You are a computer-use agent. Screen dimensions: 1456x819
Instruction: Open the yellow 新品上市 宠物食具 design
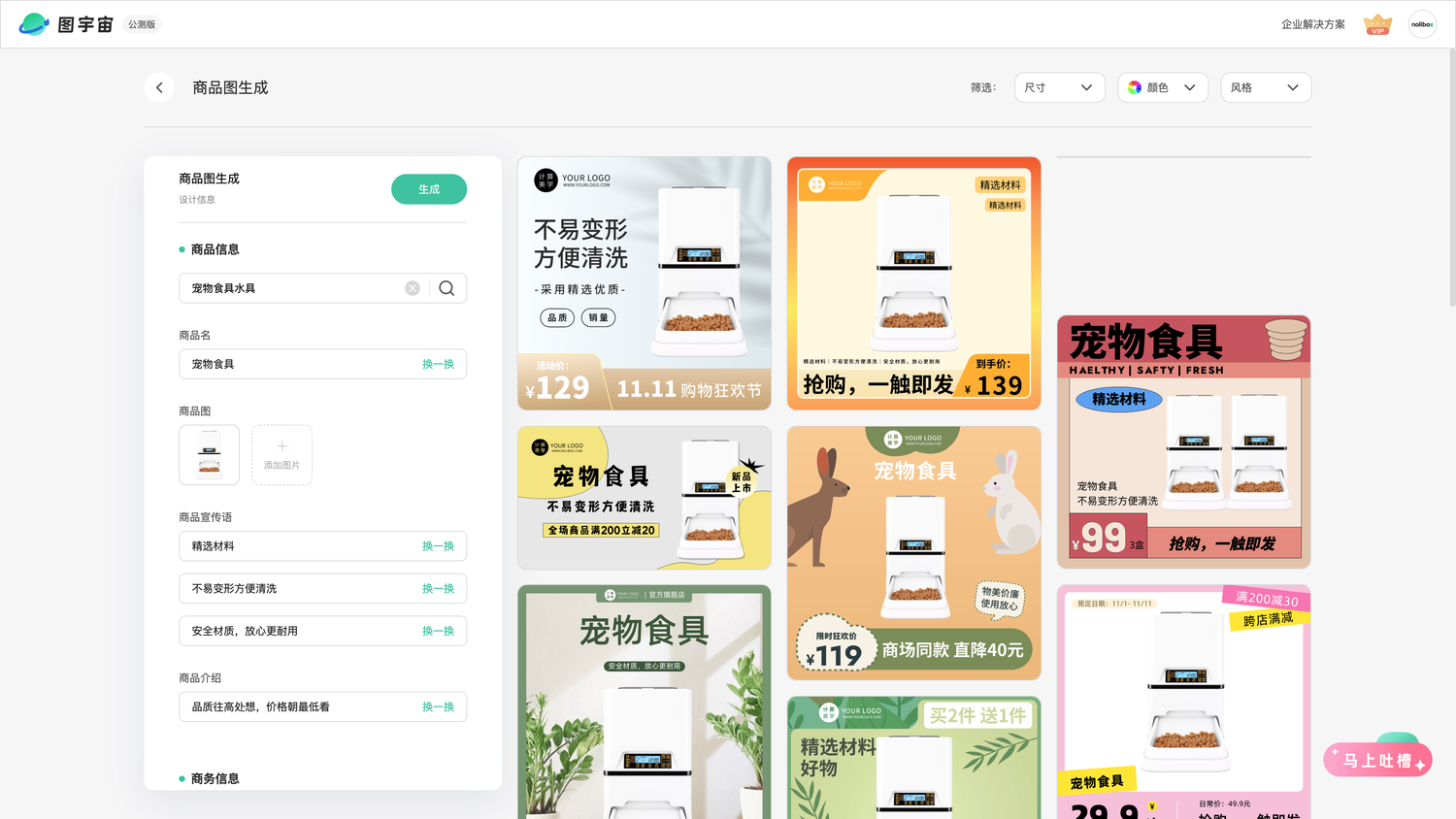pos(645,498)
